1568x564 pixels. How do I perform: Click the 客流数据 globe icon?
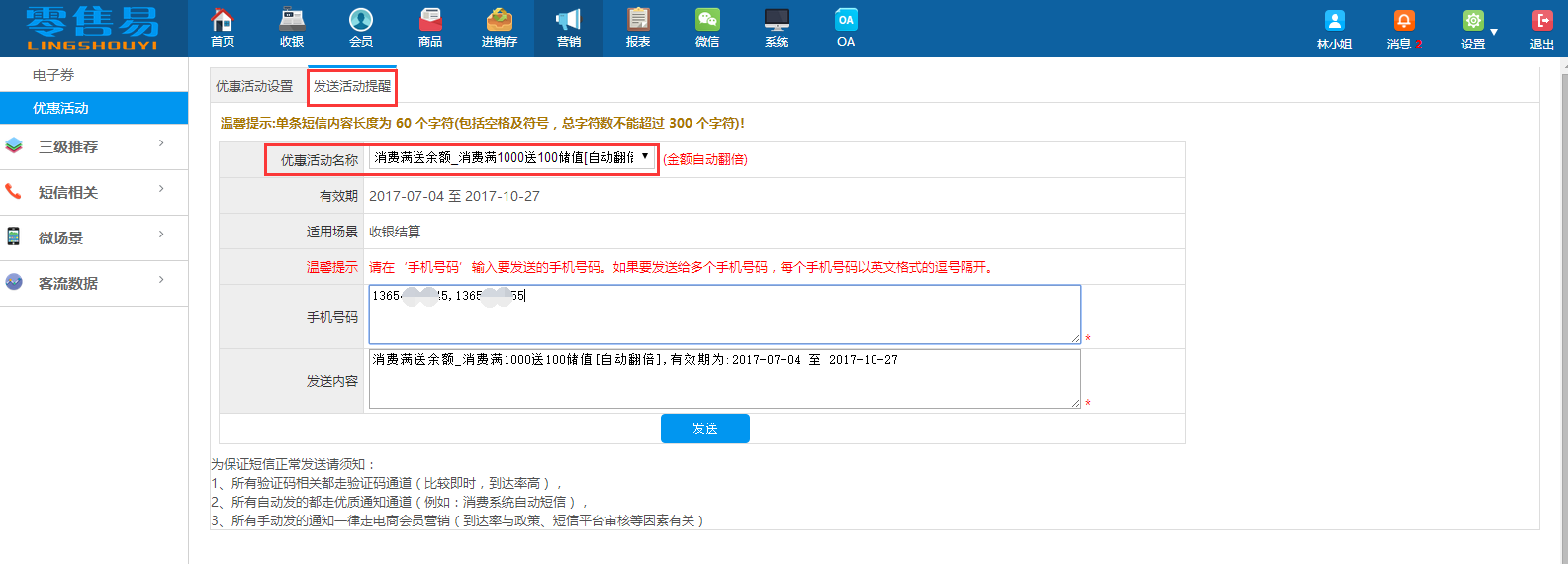14,282
